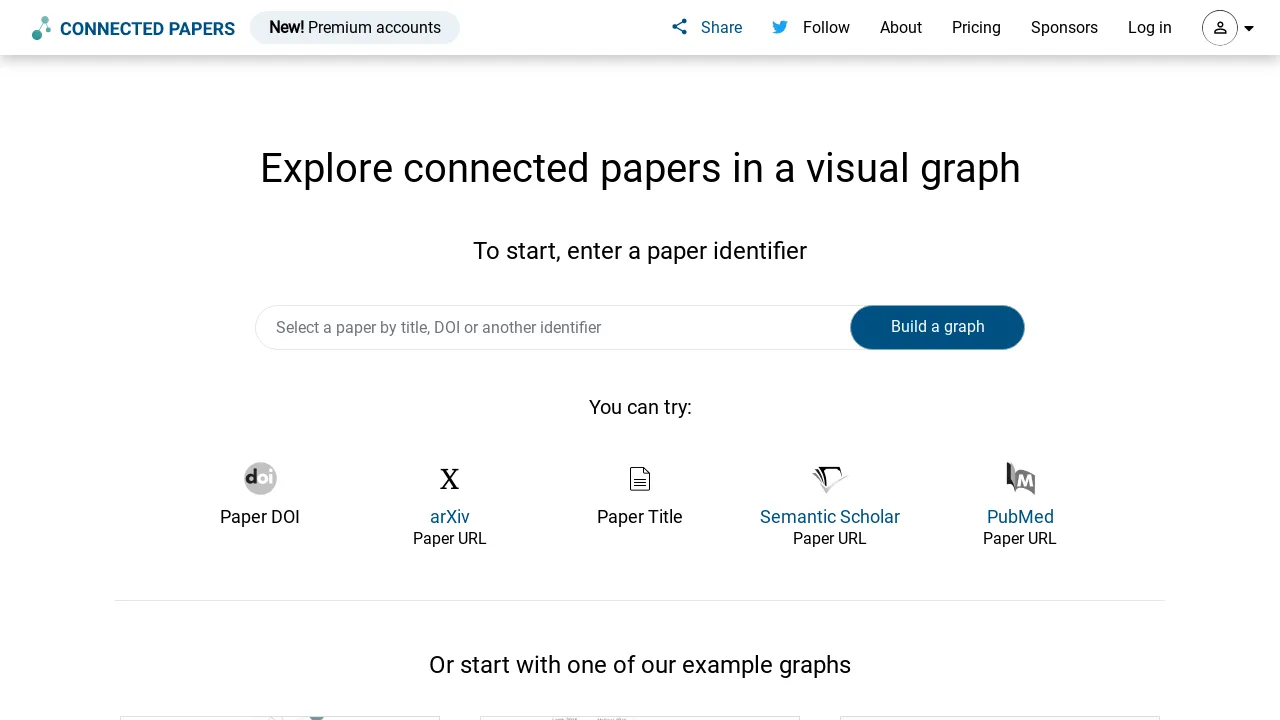Expand the account dropdown arrow
This screenshot has height=720, width=1280.
point(1249,28)
